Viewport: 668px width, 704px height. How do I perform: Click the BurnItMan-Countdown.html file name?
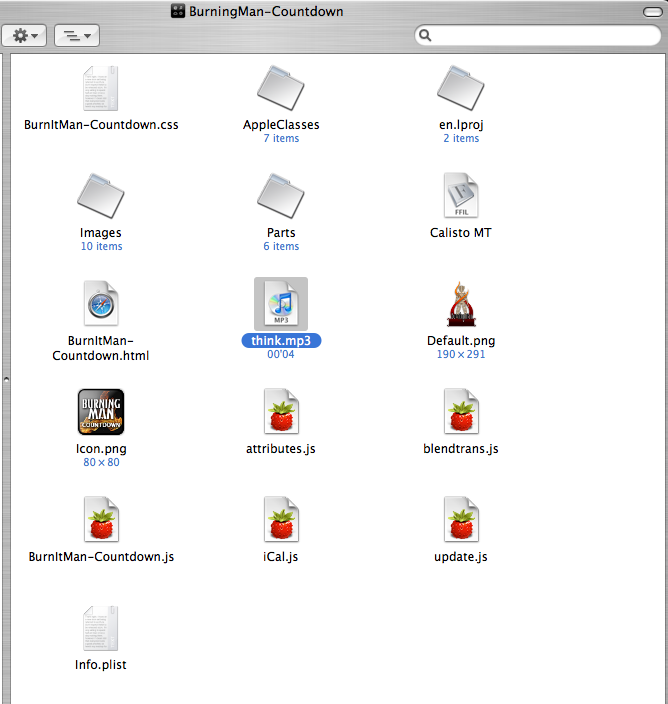tap(101, 348)
